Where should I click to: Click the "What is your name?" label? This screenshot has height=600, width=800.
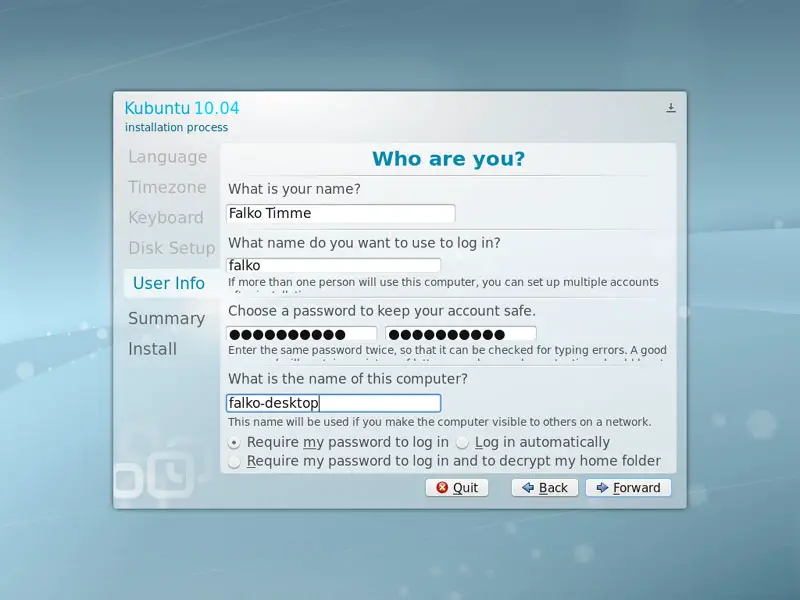point(294,189)
